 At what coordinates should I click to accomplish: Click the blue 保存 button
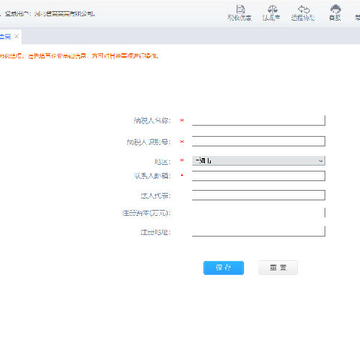(x=224, y=268)
